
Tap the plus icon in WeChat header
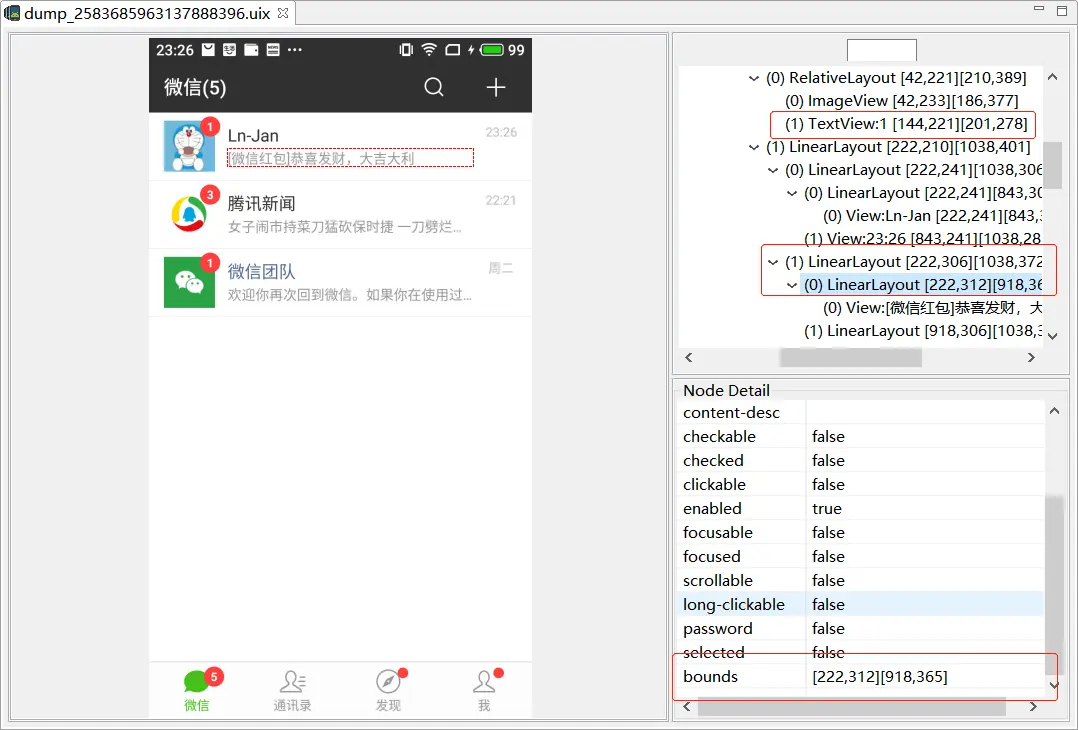click(x=496, y=87)
